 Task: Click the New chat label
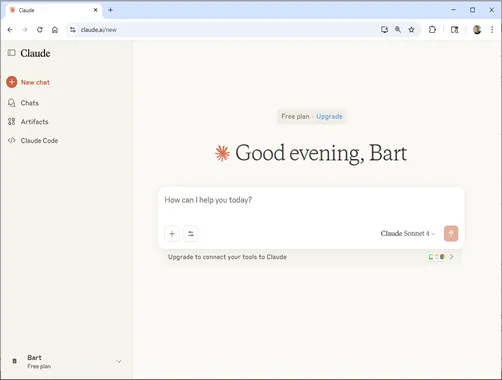pyautogui.click(x=35, y=82)
